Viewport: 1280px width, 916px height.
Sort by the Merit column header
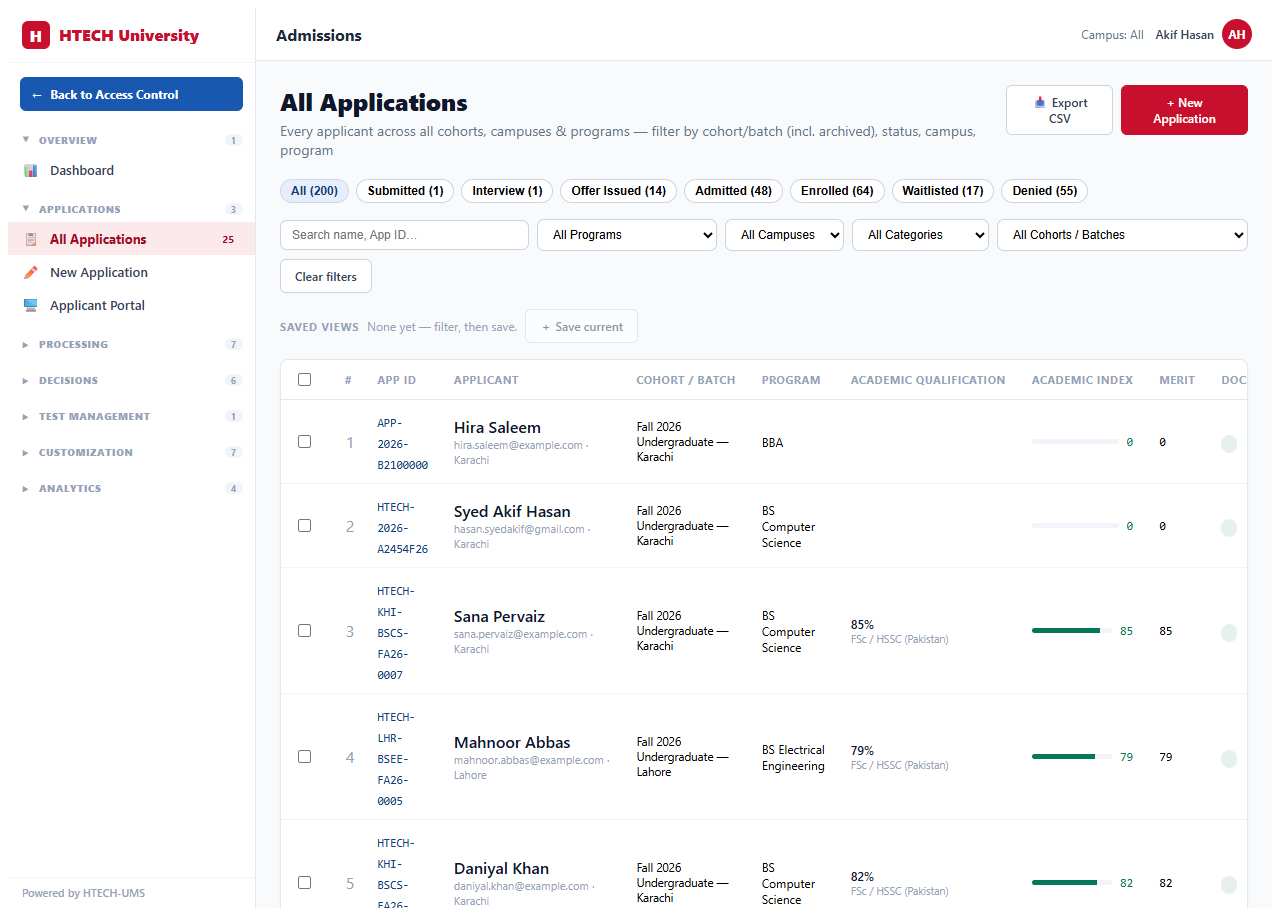click(1177, 380)
